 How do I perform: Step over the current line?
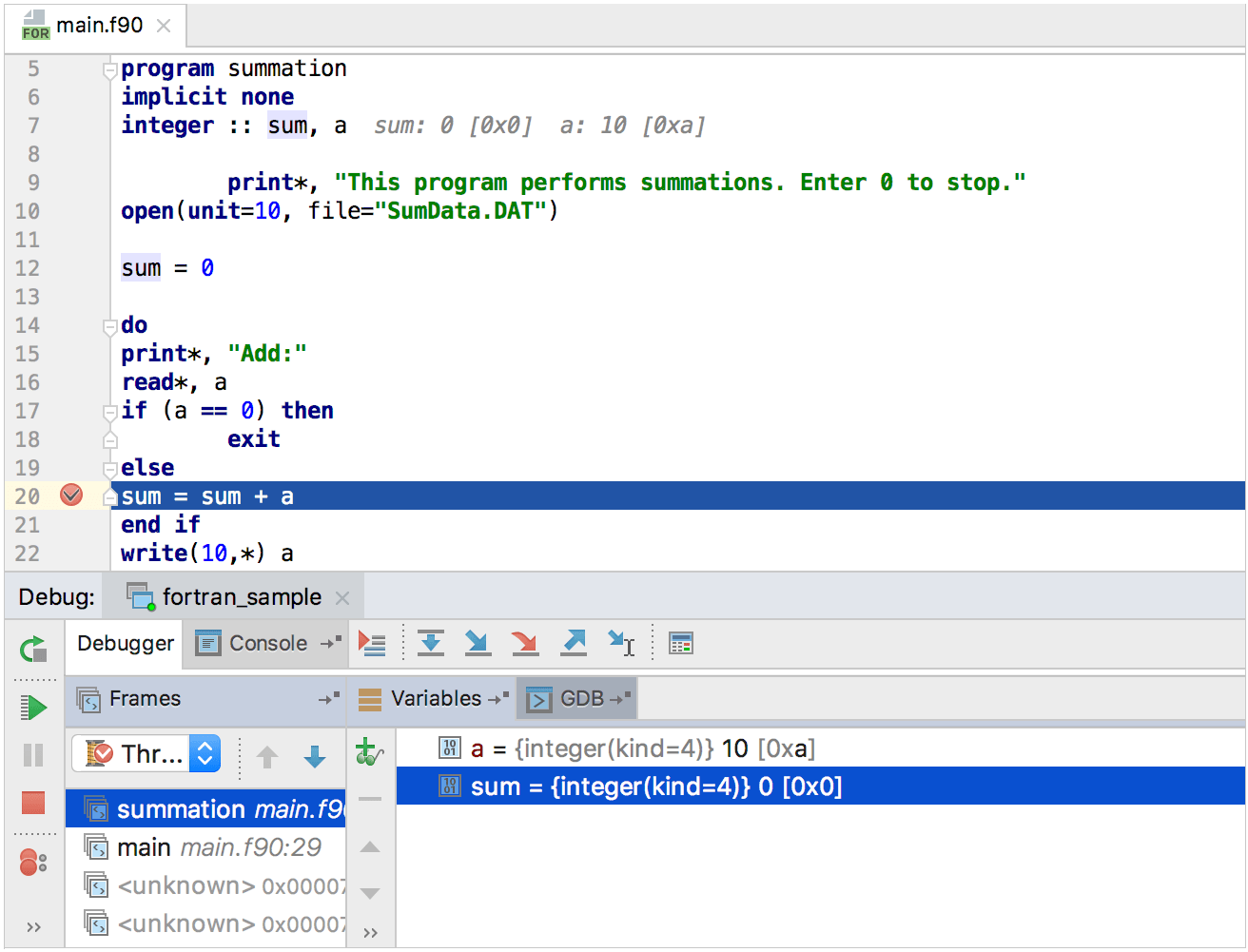[x=431, y=643]
